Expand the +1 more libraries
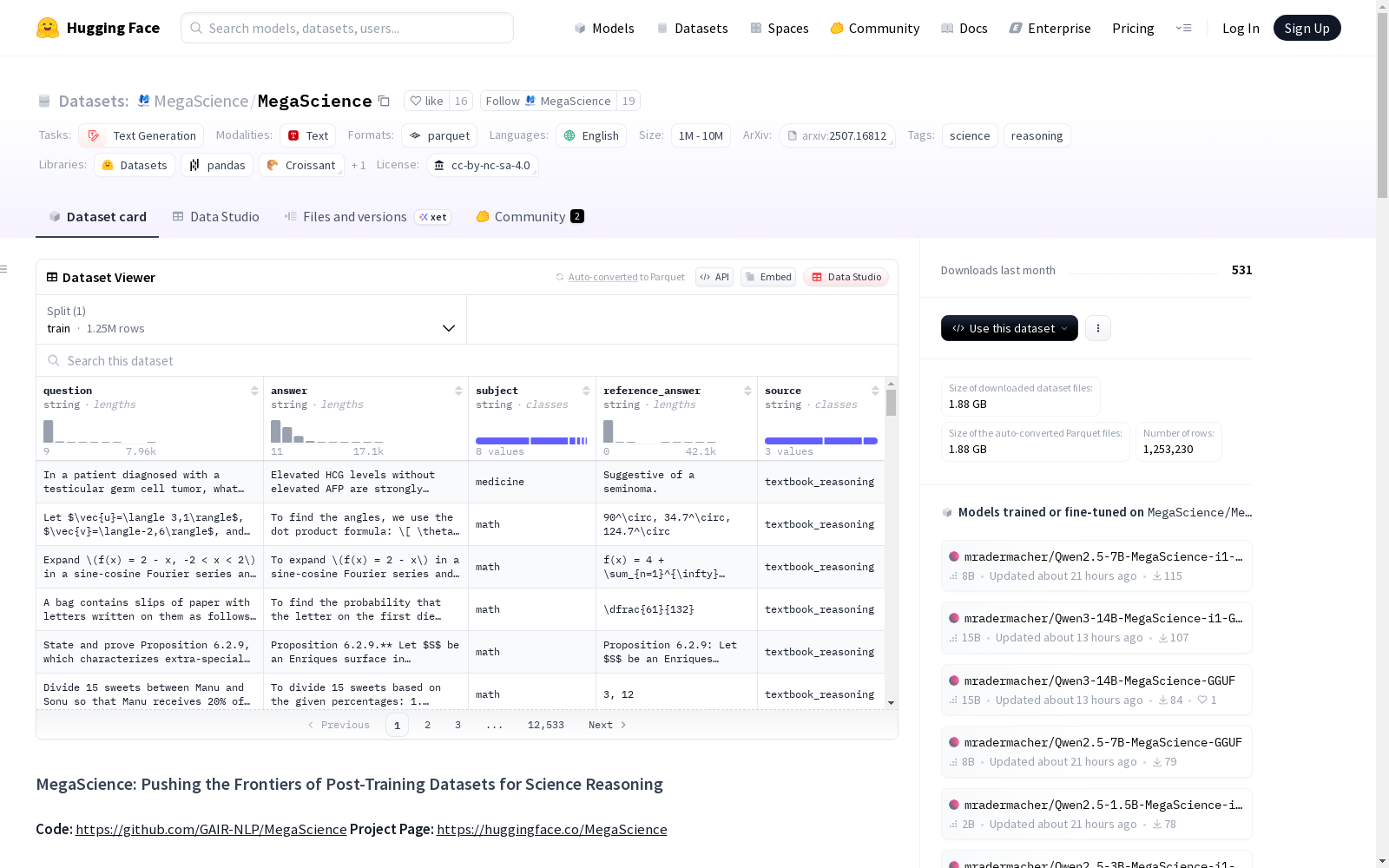1389x868 pixels. (x=359, y=165)
